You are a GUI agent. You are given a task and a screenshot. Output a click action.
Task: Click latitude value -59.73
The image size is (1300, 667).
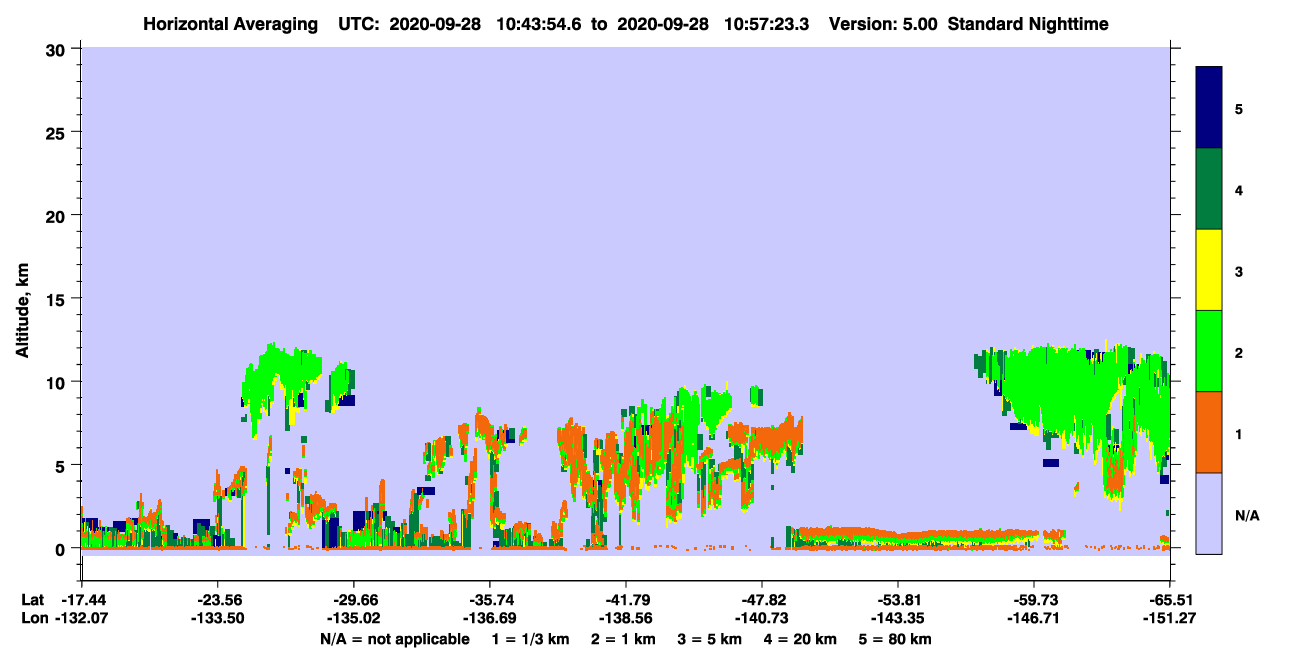click(x=1034, y=600)
